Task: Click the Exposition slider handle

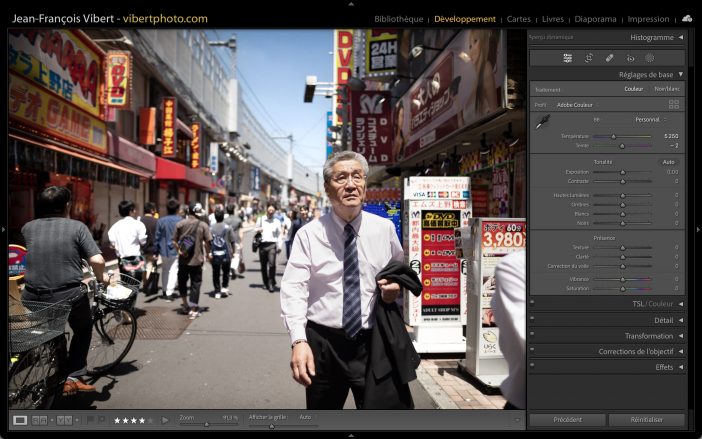Action: tap(622, 172)
